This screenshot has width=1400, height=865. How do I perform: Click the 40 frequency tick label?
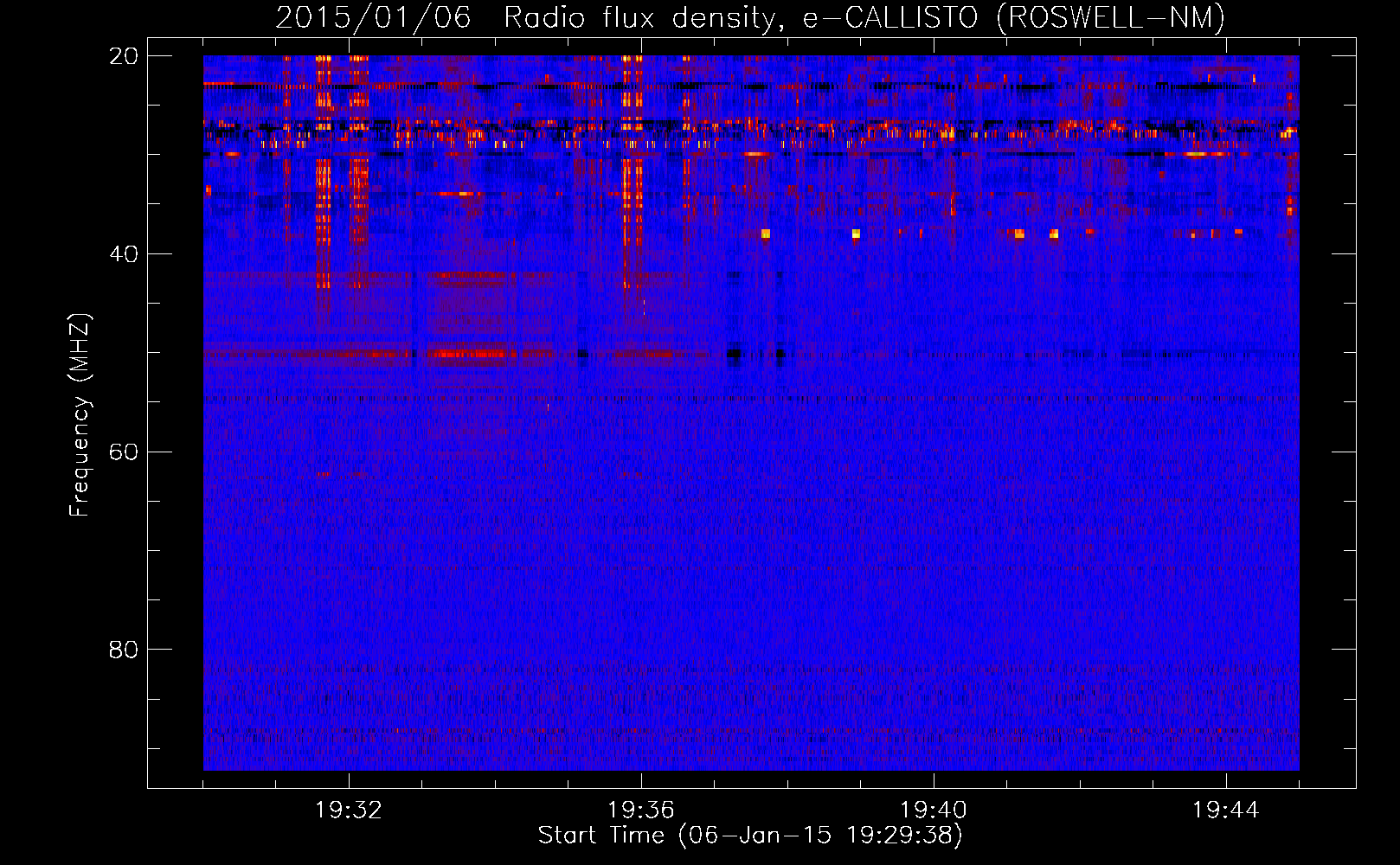124,254
